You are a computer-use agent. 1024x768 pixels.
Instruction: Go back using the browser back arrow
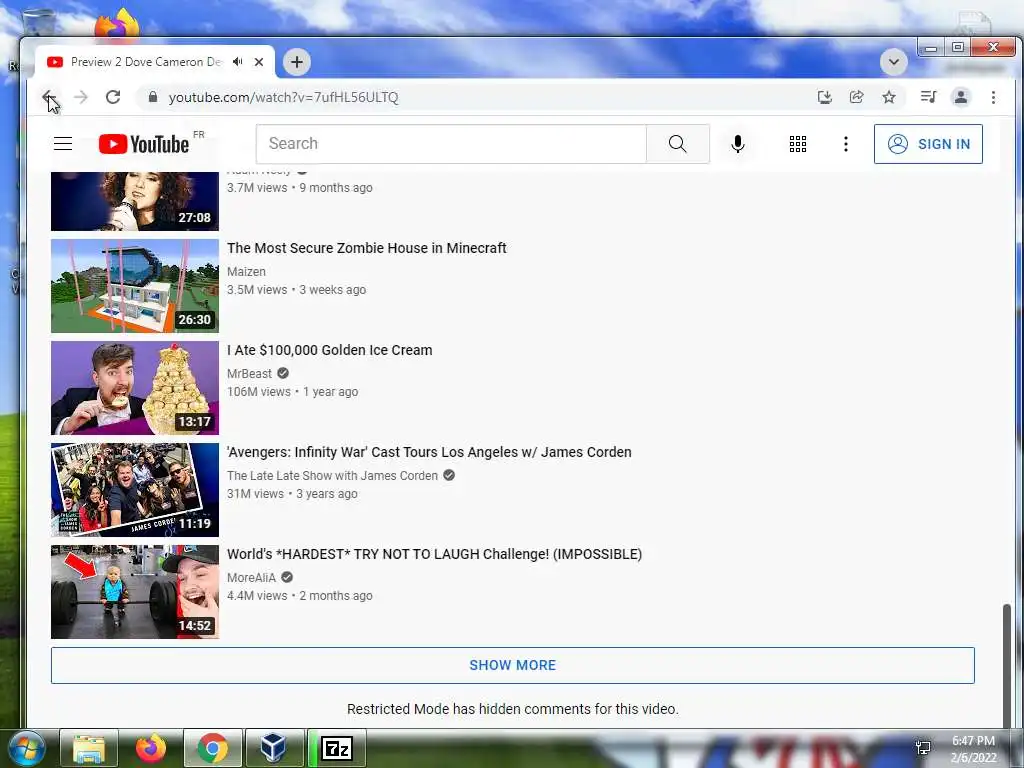pyautogui.click(x=48, y=97)
